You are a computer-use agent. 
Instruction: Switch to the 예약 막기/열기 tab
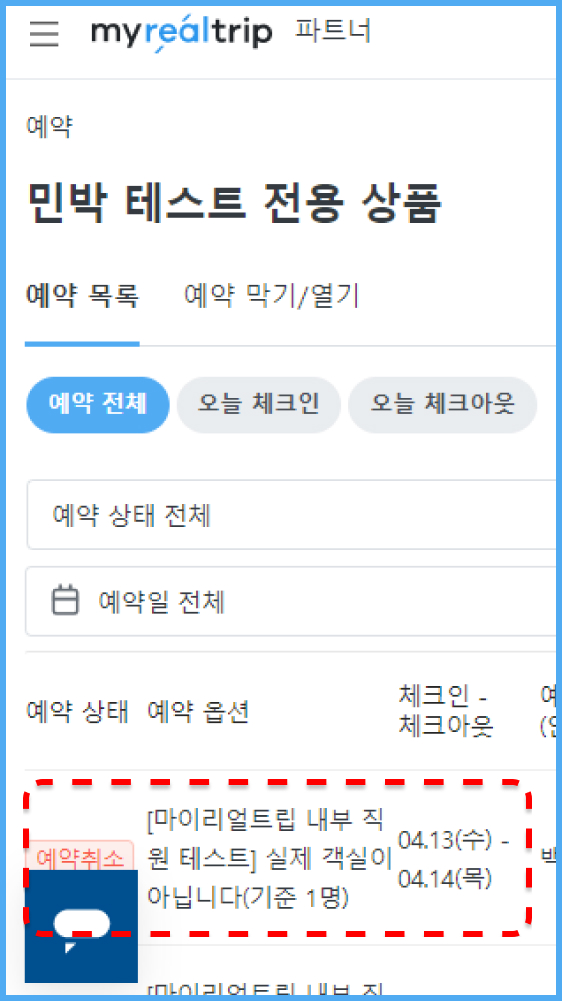click(x=271, y=296)
